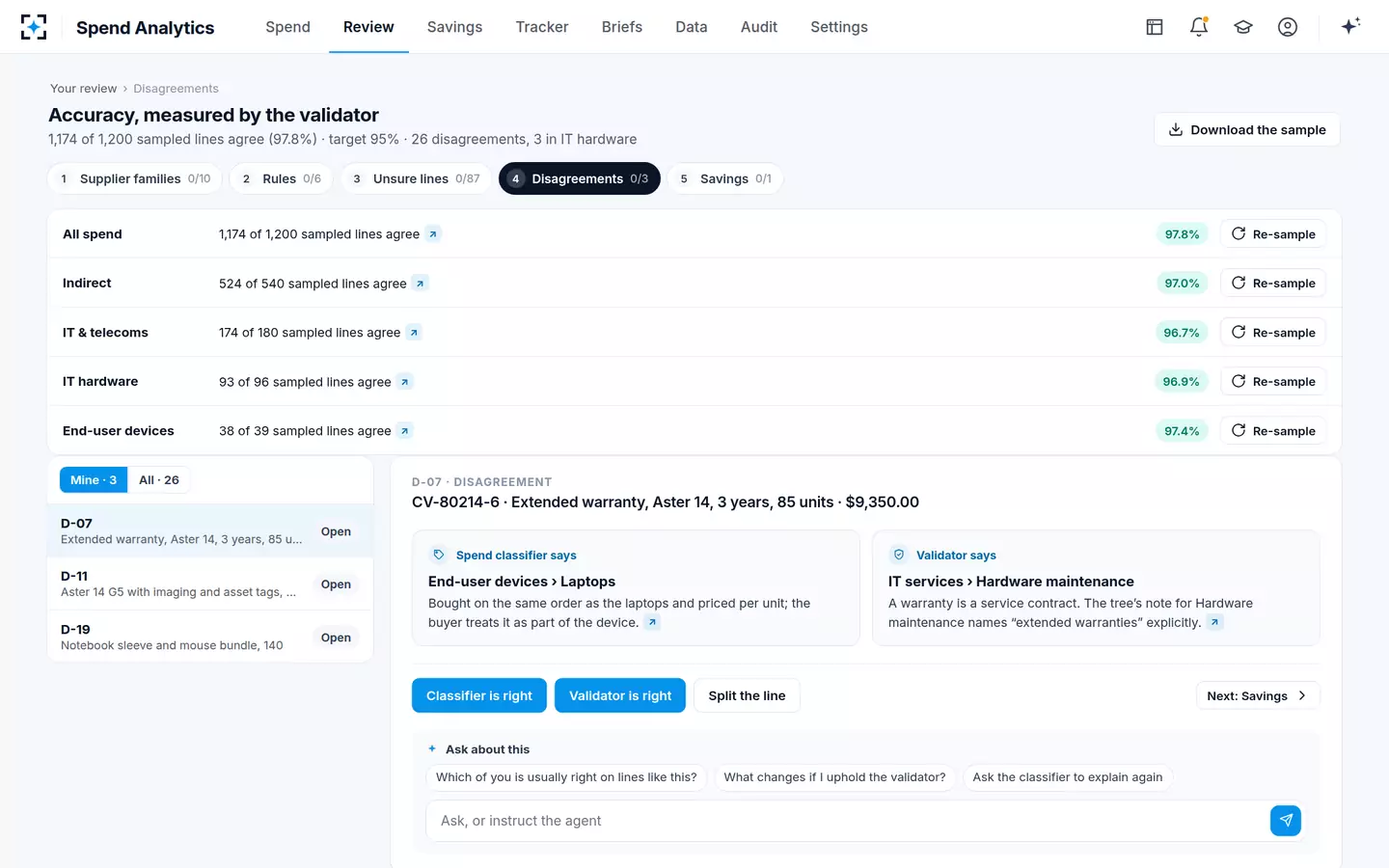Open the validator reasoning source arrow

tap(1215, 623)
